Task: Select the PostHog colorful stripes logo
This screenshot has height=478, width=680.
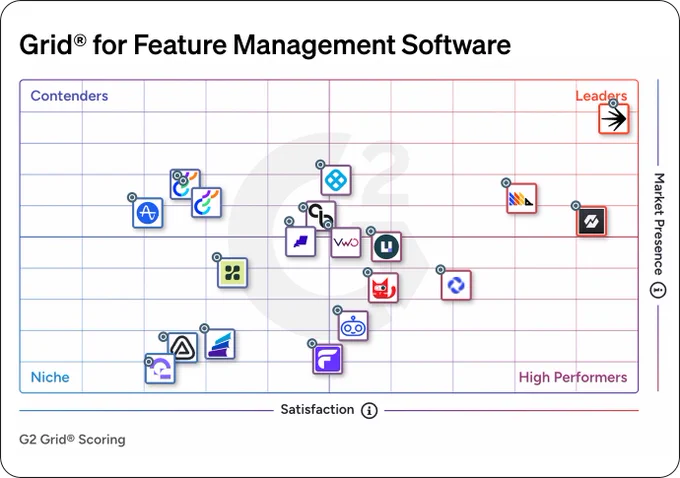Action: (x=522, y=198)
